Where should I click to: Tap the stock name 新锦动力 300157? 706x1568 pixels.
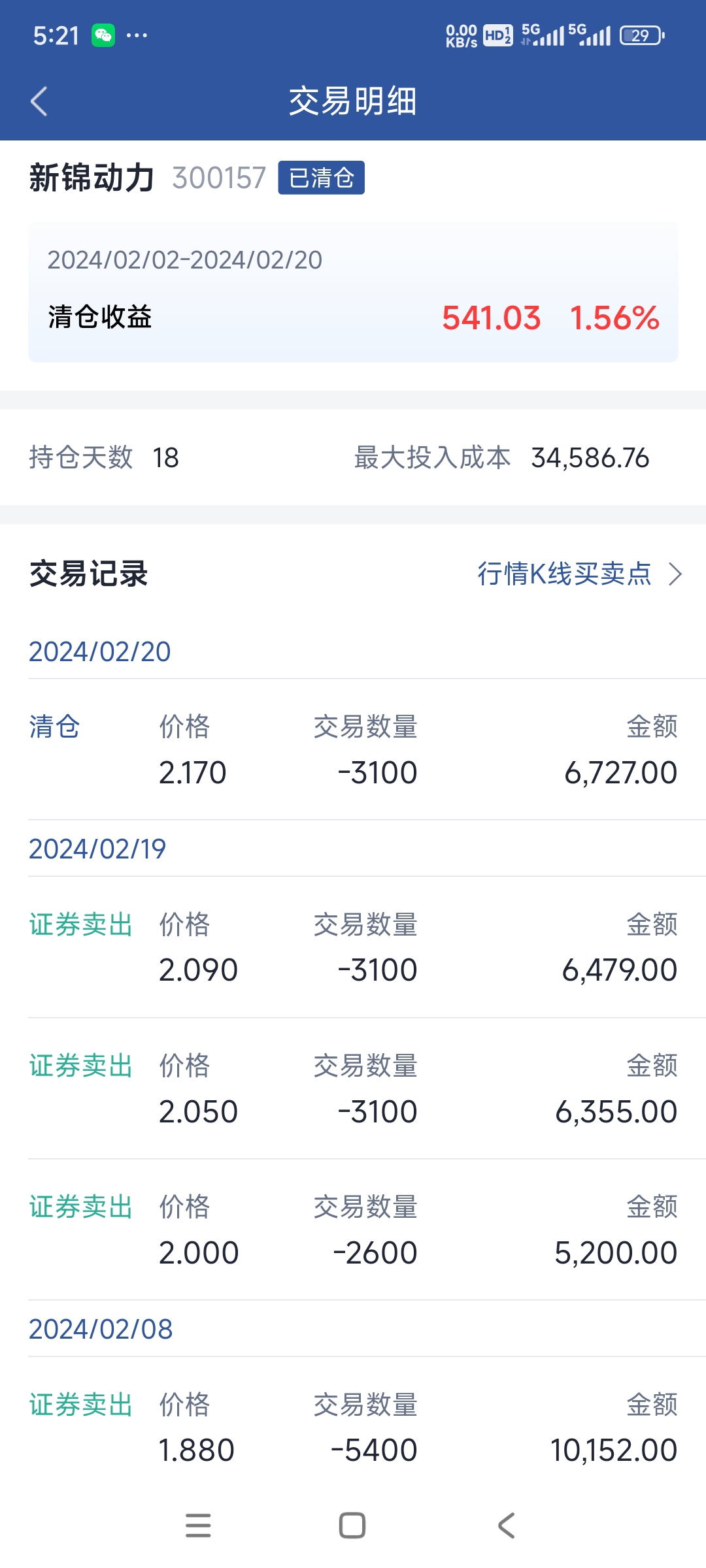tap(148, 178)
